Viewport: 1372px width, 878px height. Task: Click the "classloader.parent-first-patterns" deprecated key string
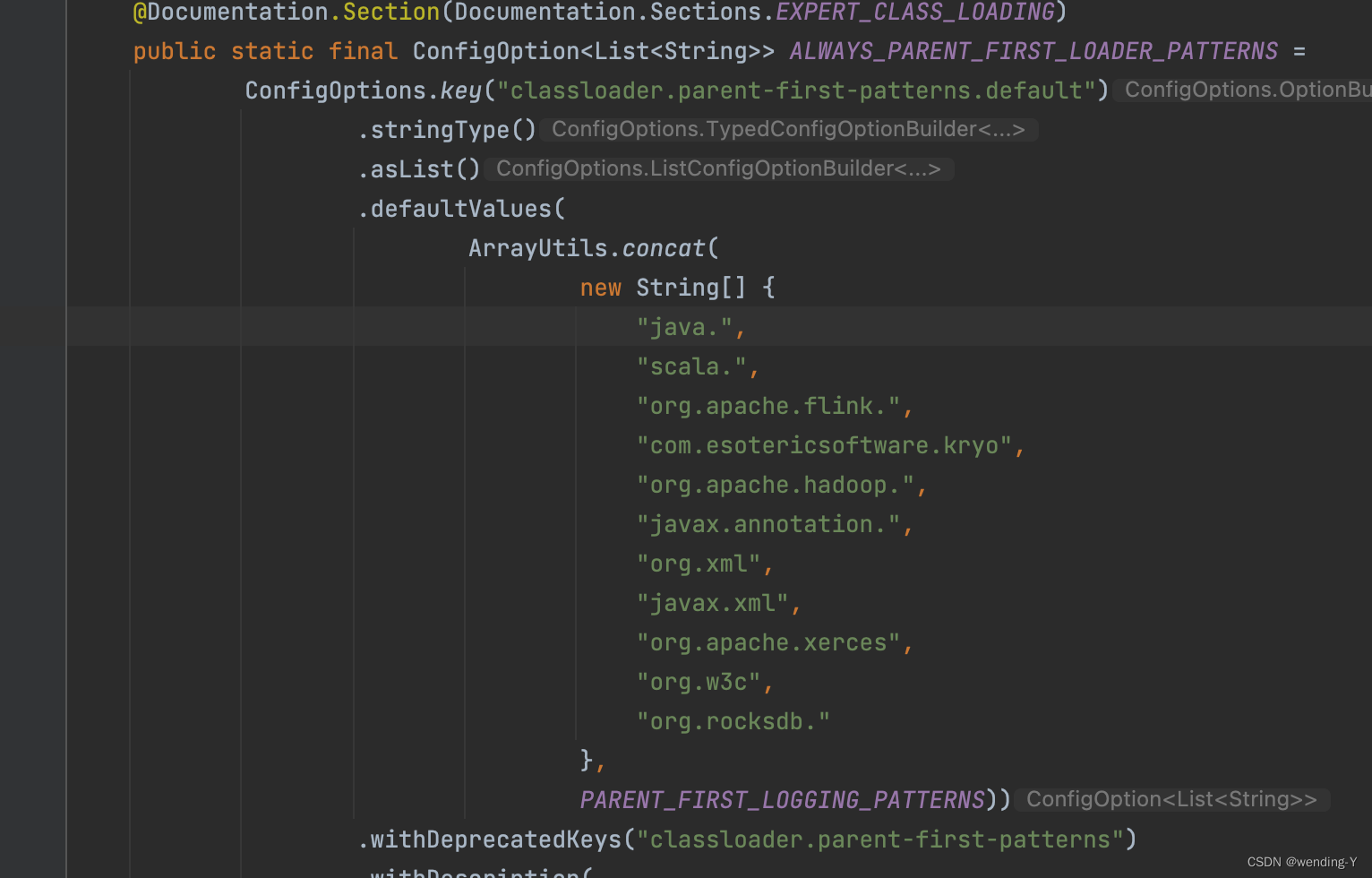[x=880, y=839]
